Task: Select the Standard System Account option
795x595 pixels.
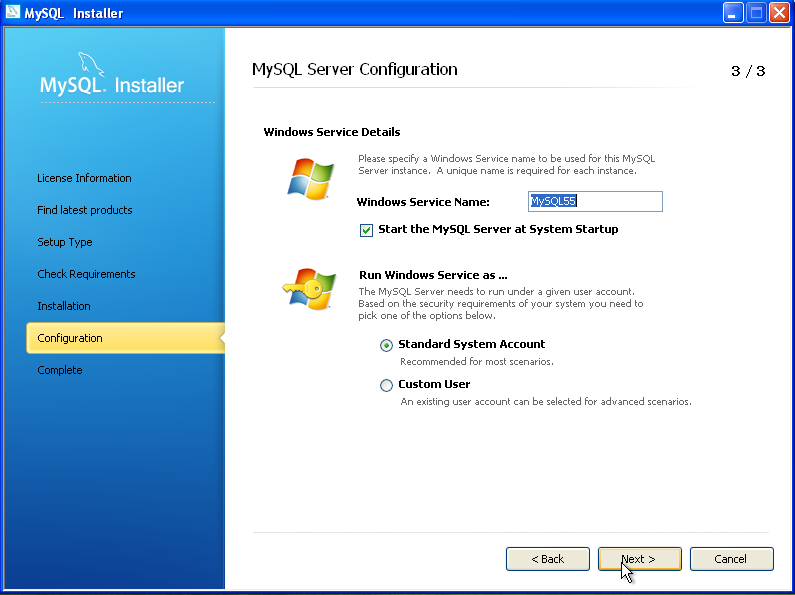Action: 386,345
